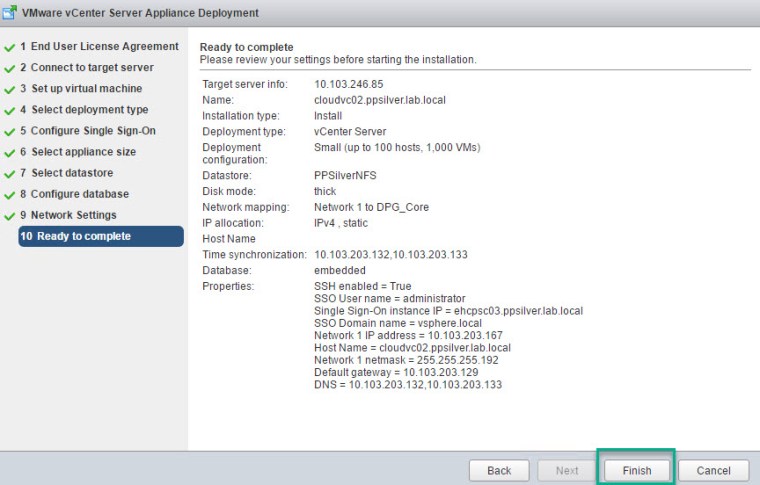Click Host Name = cloudvc02.ppsilver.lab.local property
The image size is (760, 485).
tap(412, 348)
